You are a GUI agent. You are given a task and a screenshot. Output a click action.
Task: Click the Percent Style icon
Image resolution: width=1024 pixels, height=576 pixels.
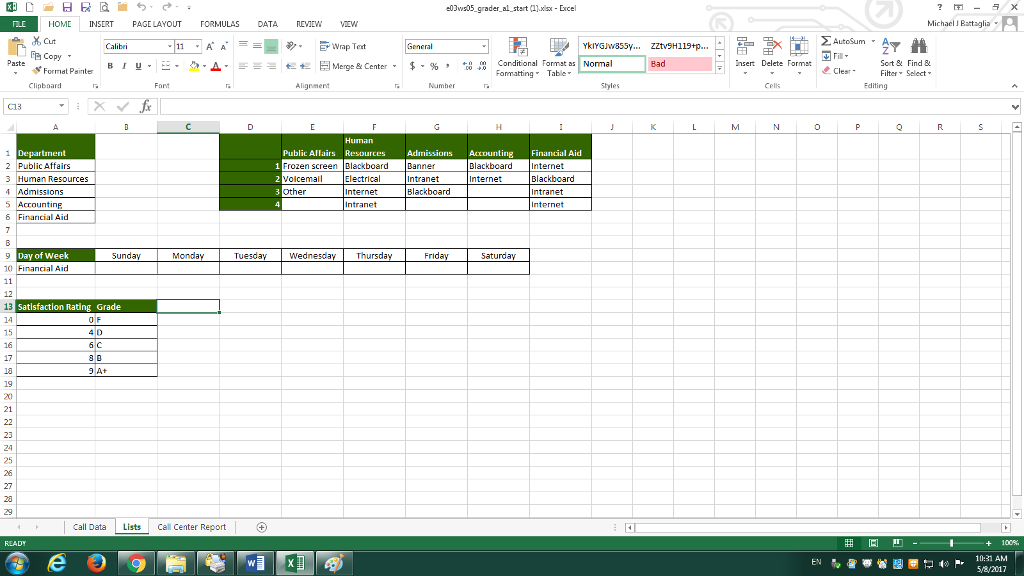(435, 66)
